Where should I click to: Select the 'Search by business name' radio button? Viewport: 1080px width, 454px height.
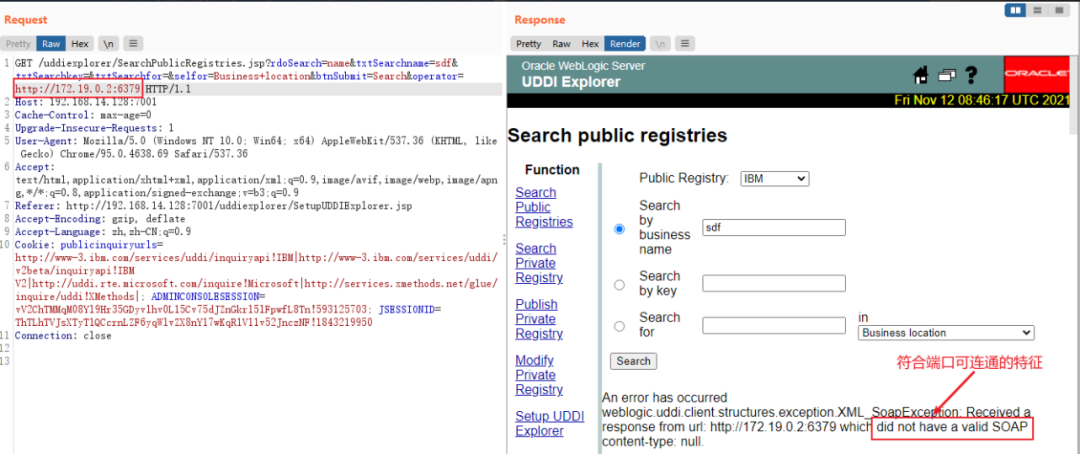tap(619, 228)
